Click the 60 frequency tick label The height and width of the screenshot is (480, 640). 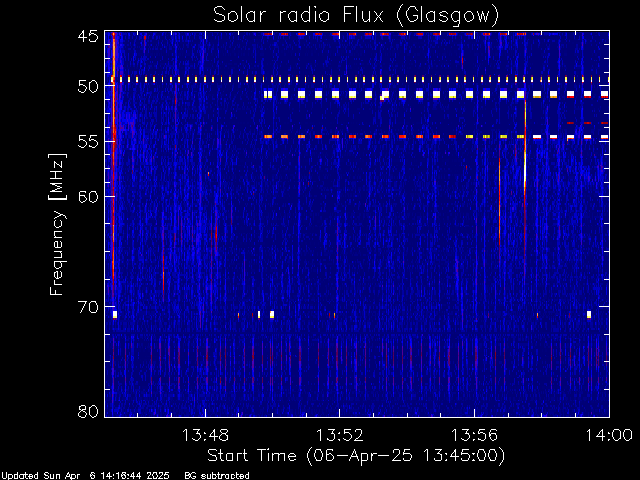tap(88, 196)
